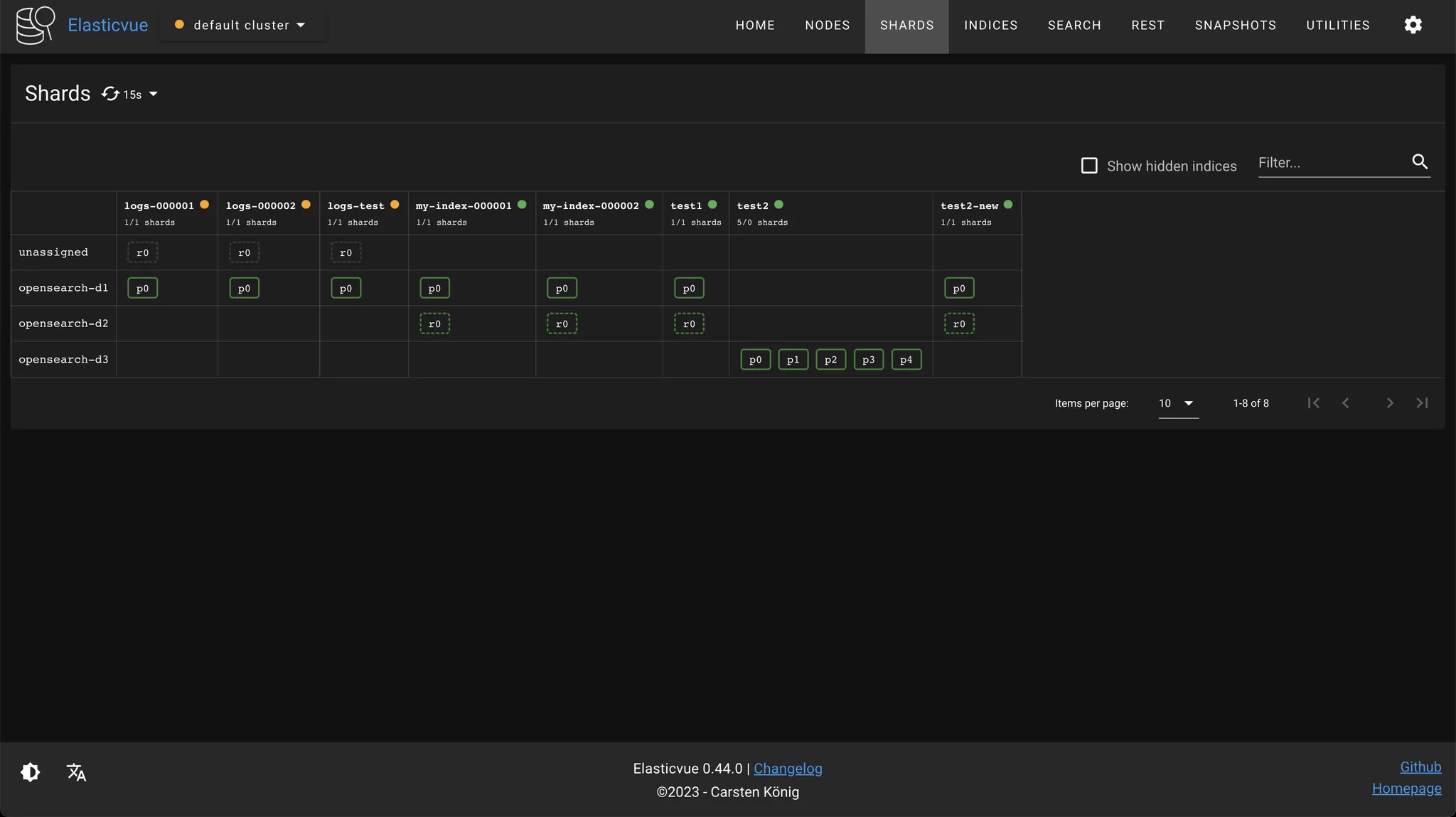Click the filter search magnifier icon
1456x817 pixels.
(1420, 162)
